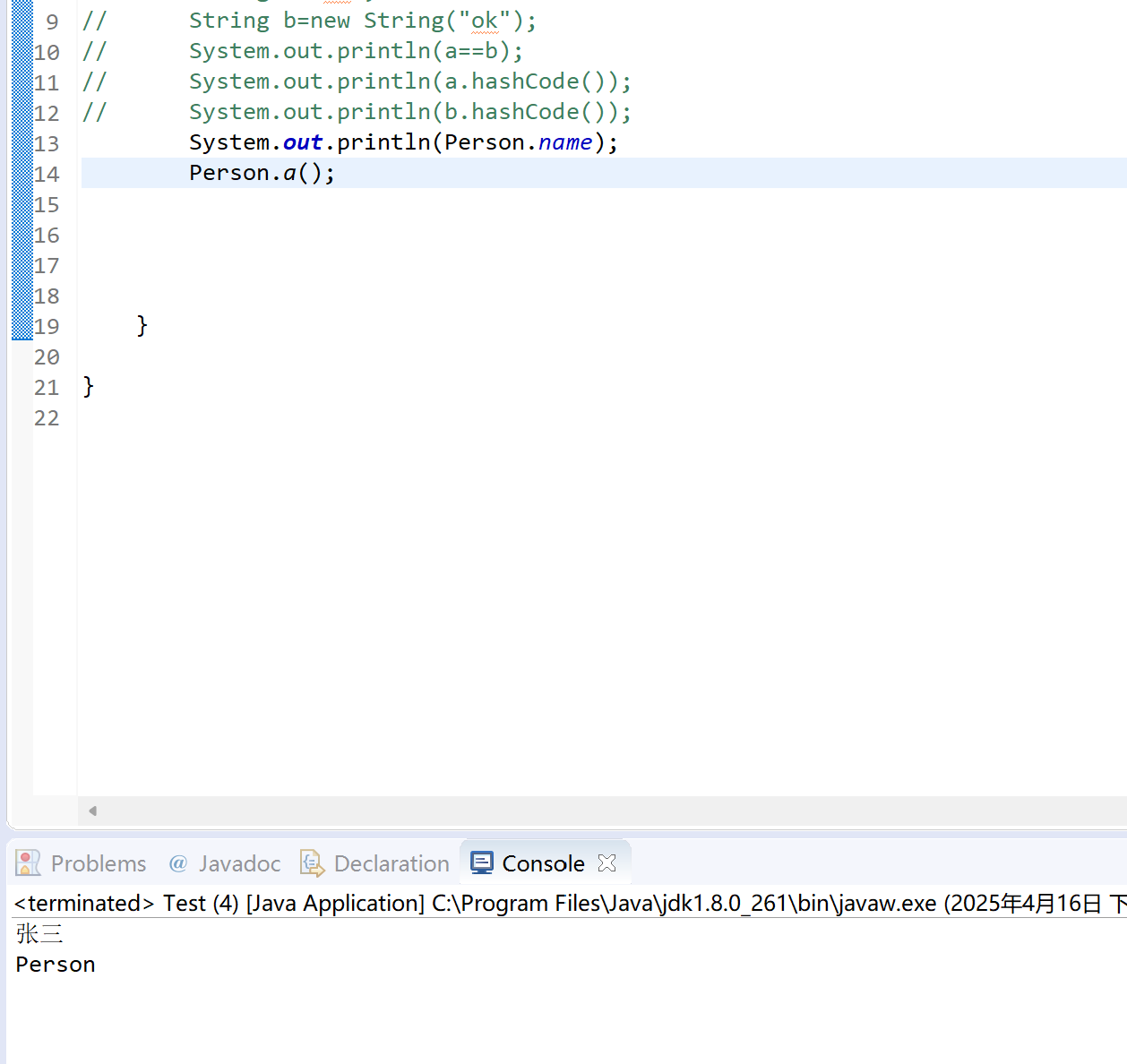The image size is (1127, 1064).
Task: Click the bold 'out' in line 13
Action: point(303,142)
